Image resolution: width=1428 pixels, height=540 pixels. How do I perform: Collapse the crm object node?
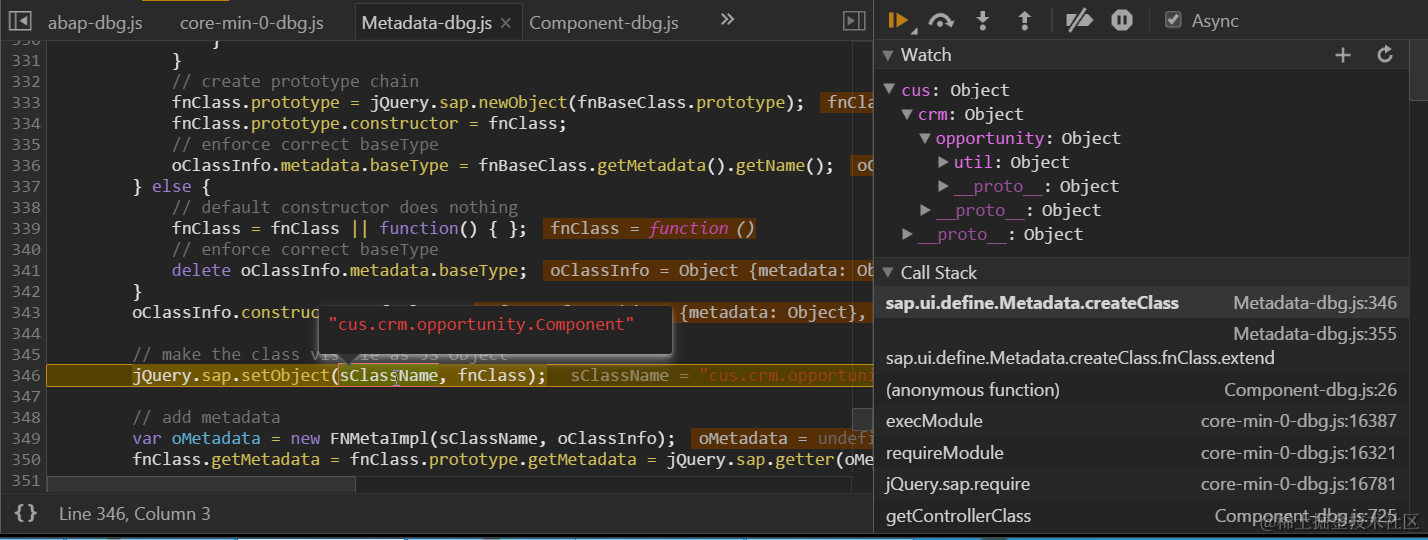pyautogui.click(x=907, y=114)
